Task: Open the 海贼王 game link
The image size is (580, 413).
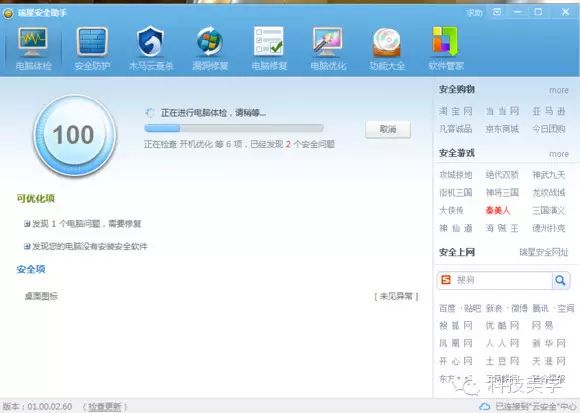Action: (502, 228)
